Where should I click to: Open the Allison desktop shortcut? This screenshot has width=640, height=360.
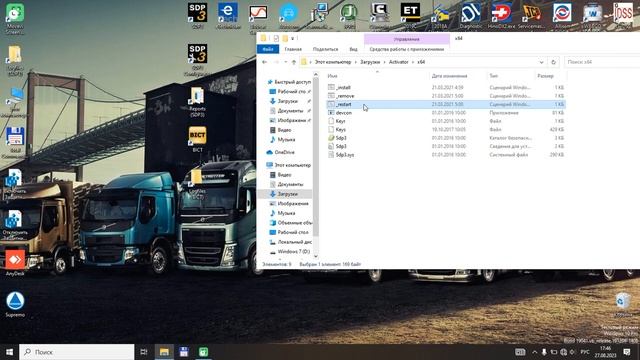coord(562,16)
